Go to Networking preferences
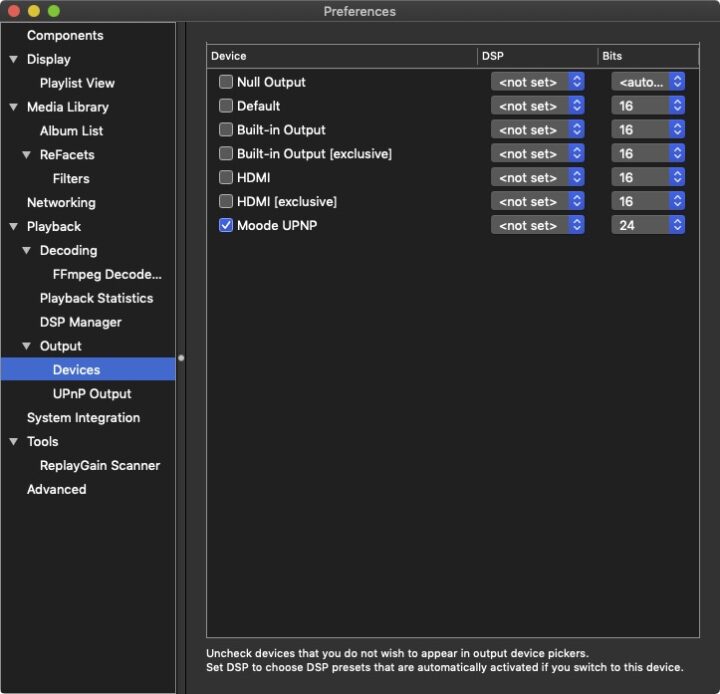The width and height of the screenshot is (720, 694). (x=61, y=202)
